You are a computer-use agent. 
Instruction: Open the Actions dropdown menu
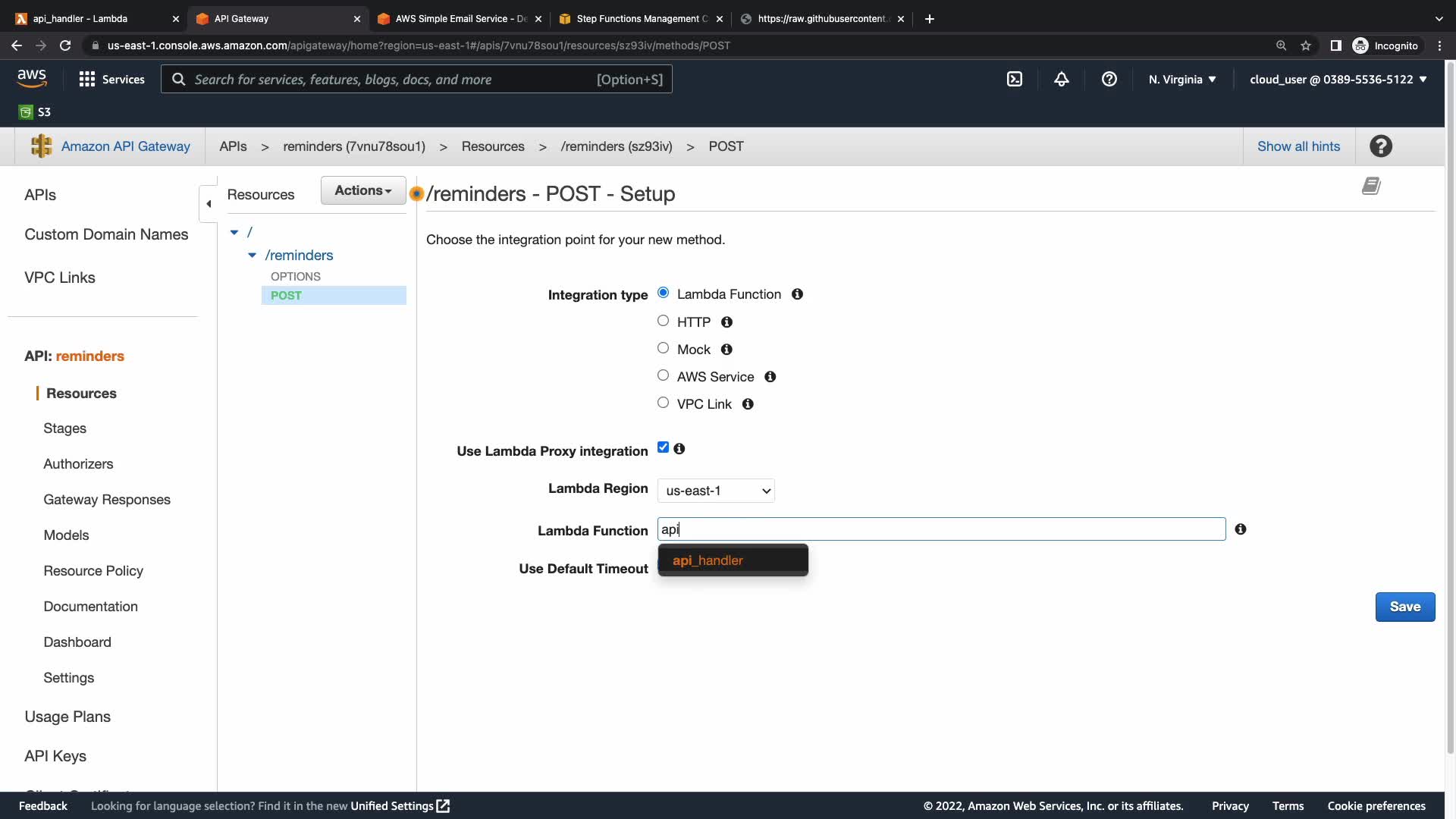click(363, 190)
